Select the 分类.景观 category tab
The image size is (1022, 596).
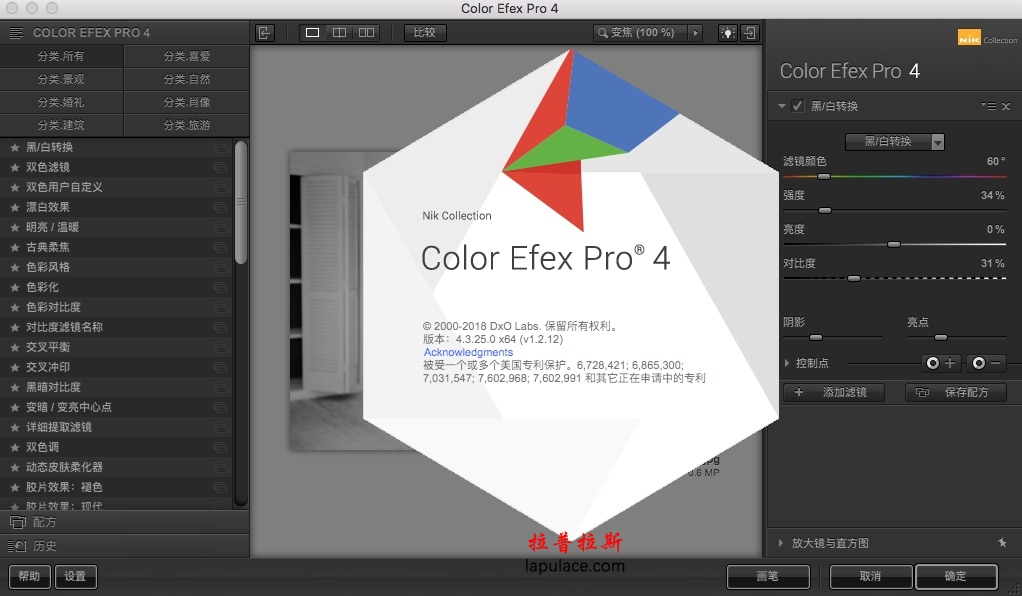click(61, 79)
